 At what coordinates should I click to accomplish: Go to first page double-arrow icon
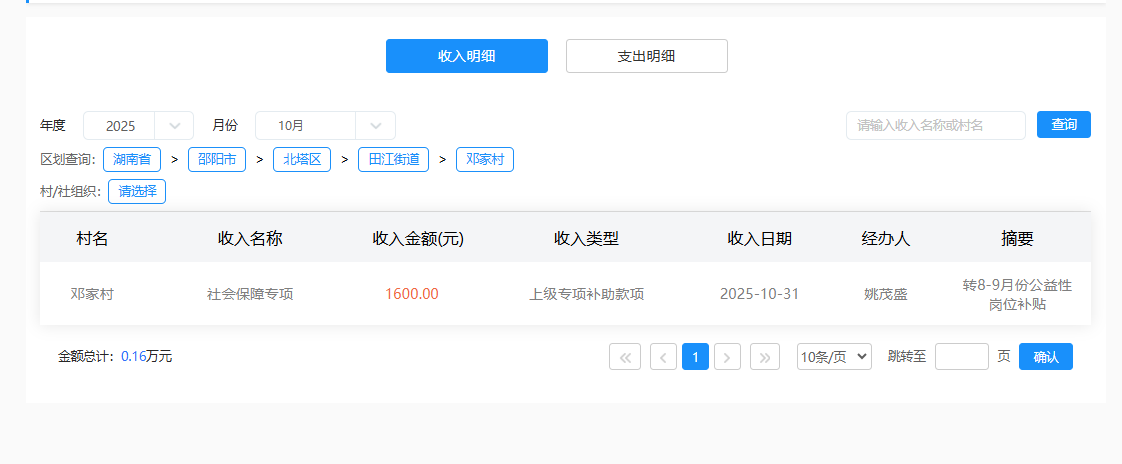click(625, 357)
